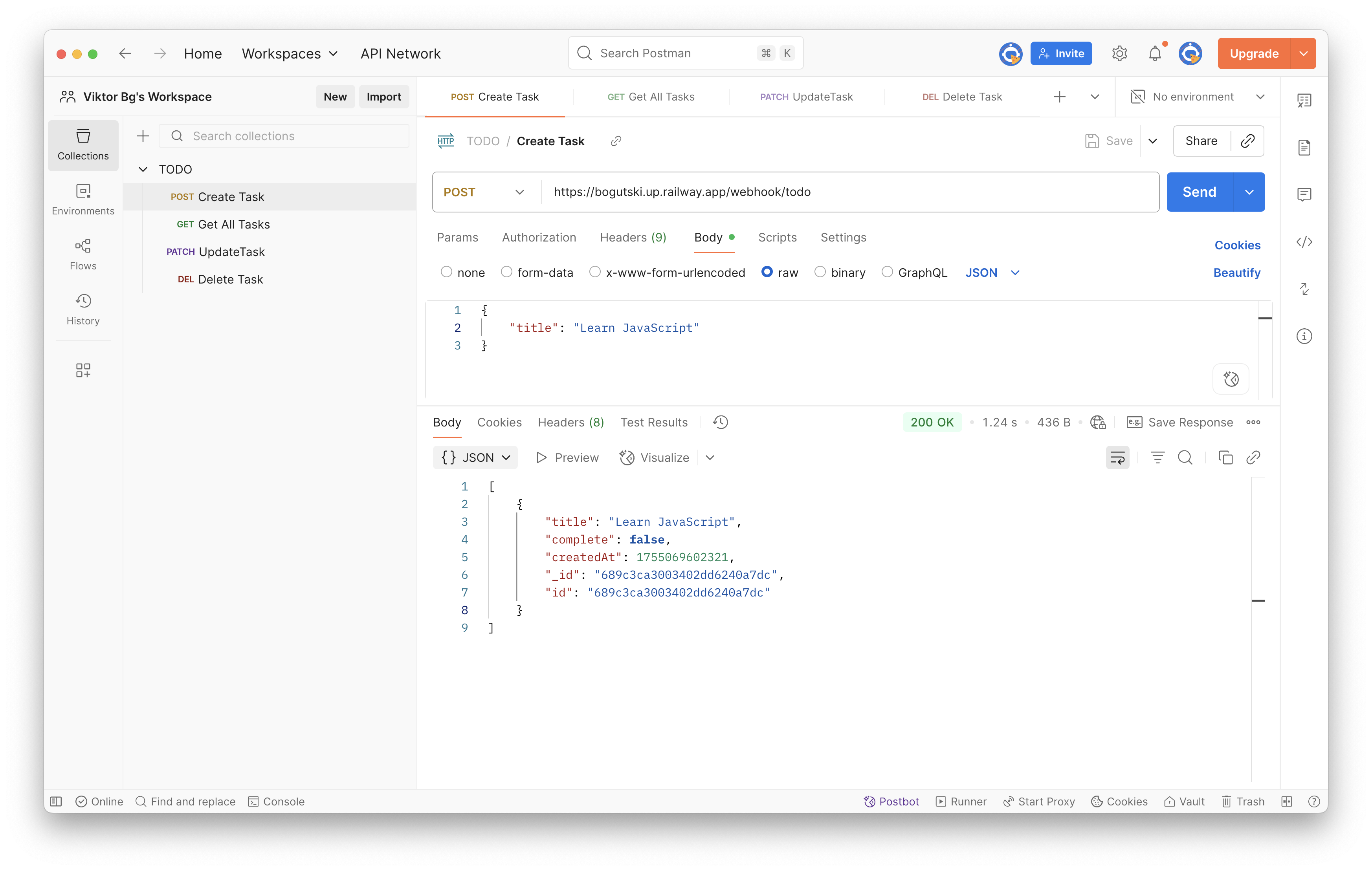The width and height of the screenshot is (1372, 871).
Task: Collapse the TODO collection
Action: (x=143, y=169)
